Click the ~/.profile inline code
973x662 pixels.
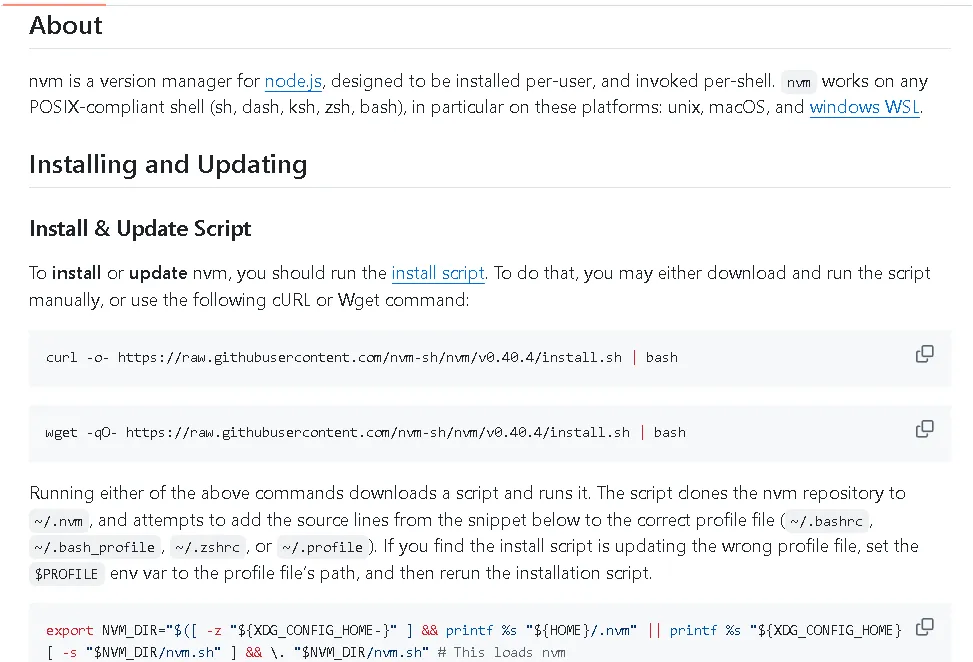coord(322,547)
